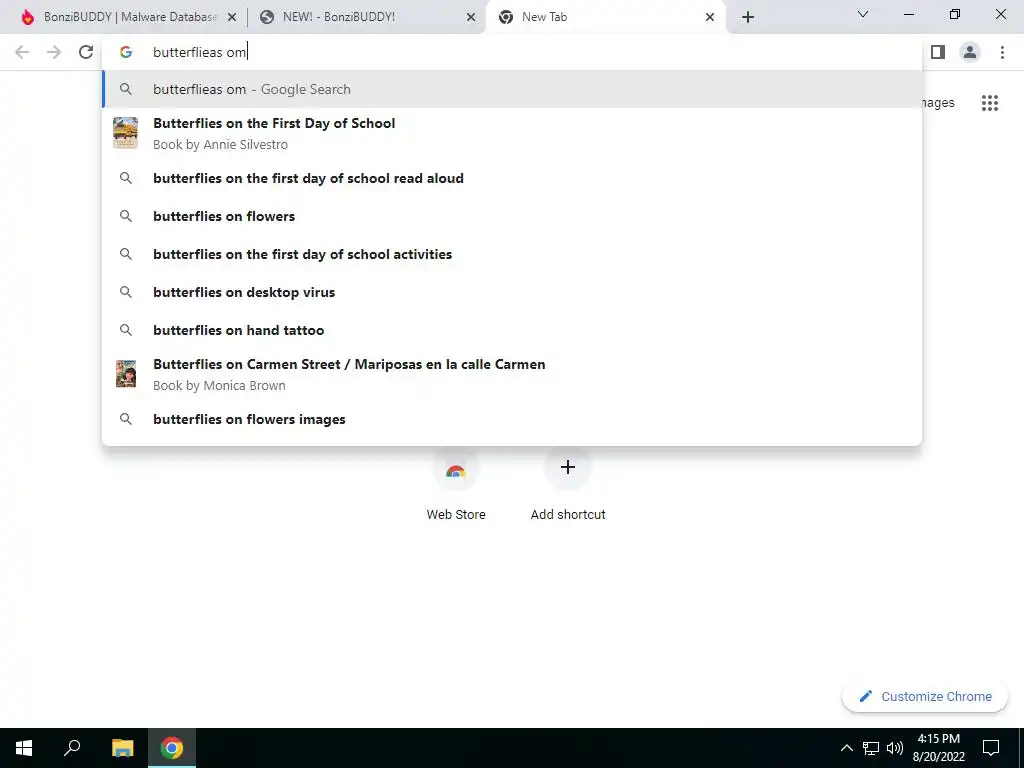Choose 'first day of school activities' suggestion

512,254
